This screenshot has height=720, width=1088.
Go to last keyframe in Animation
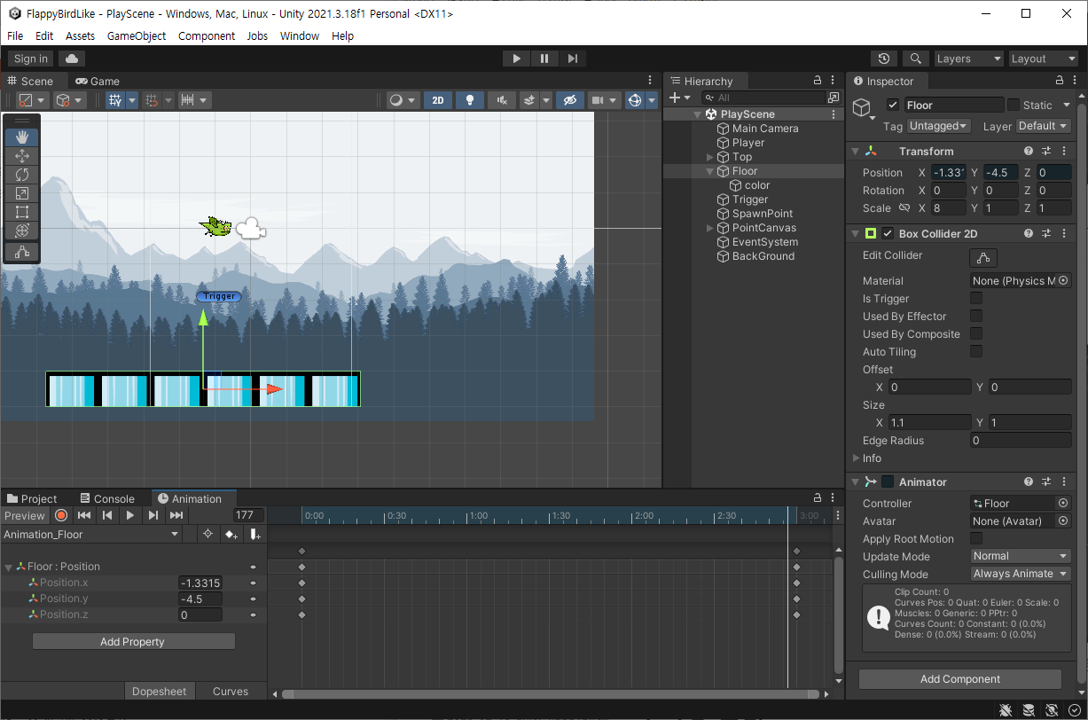point(176,515)
